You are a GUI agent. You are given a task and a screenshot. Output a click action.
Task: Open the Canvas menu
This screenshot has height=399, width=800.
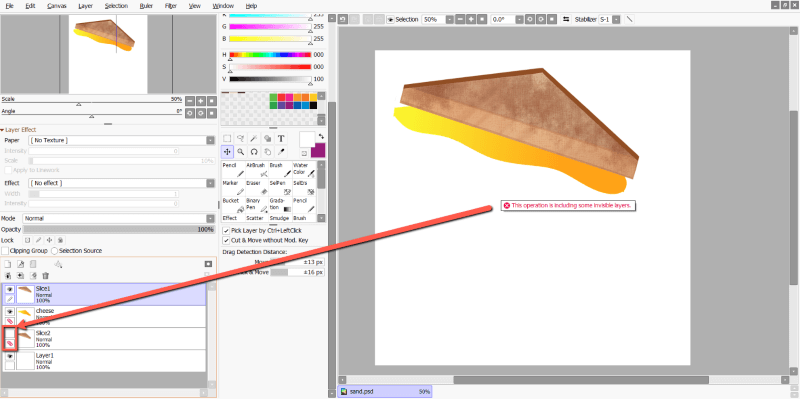pos(56,6)
